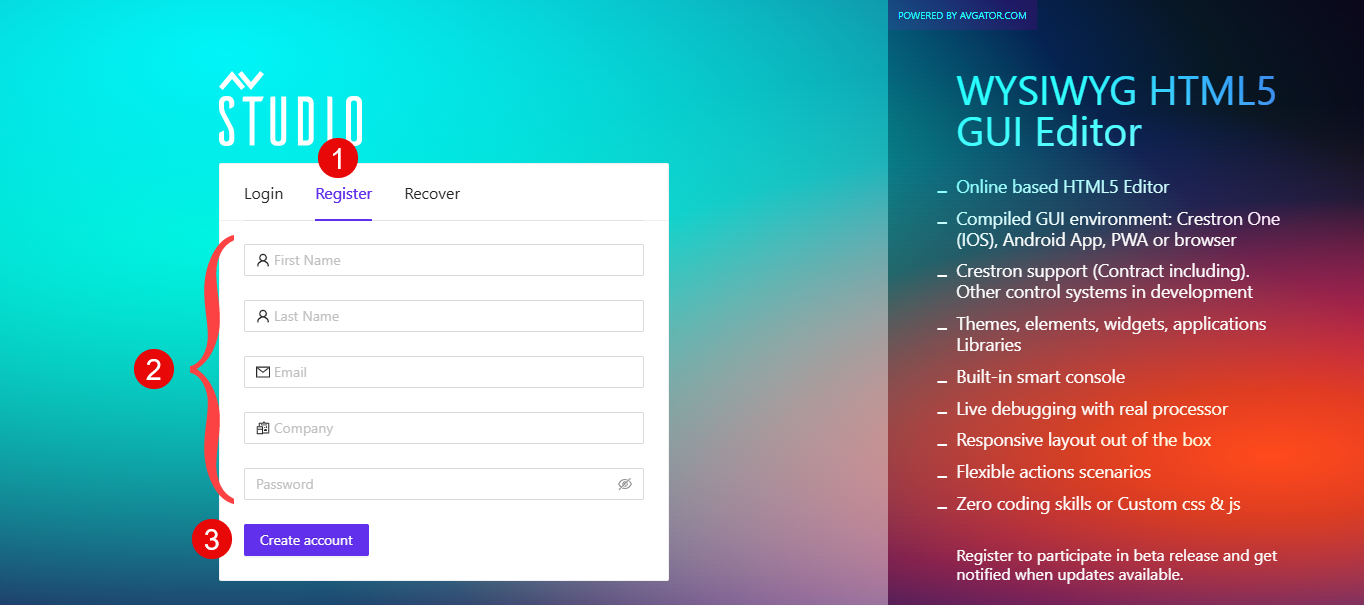Click the person icon in Last Name field
The image size is (1364, 605).
263,316
